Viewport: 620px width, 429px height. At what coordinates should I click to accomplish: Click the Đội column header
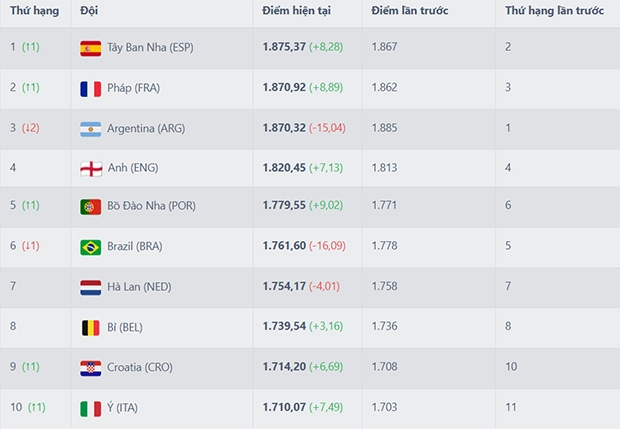[x=88, y=10]
